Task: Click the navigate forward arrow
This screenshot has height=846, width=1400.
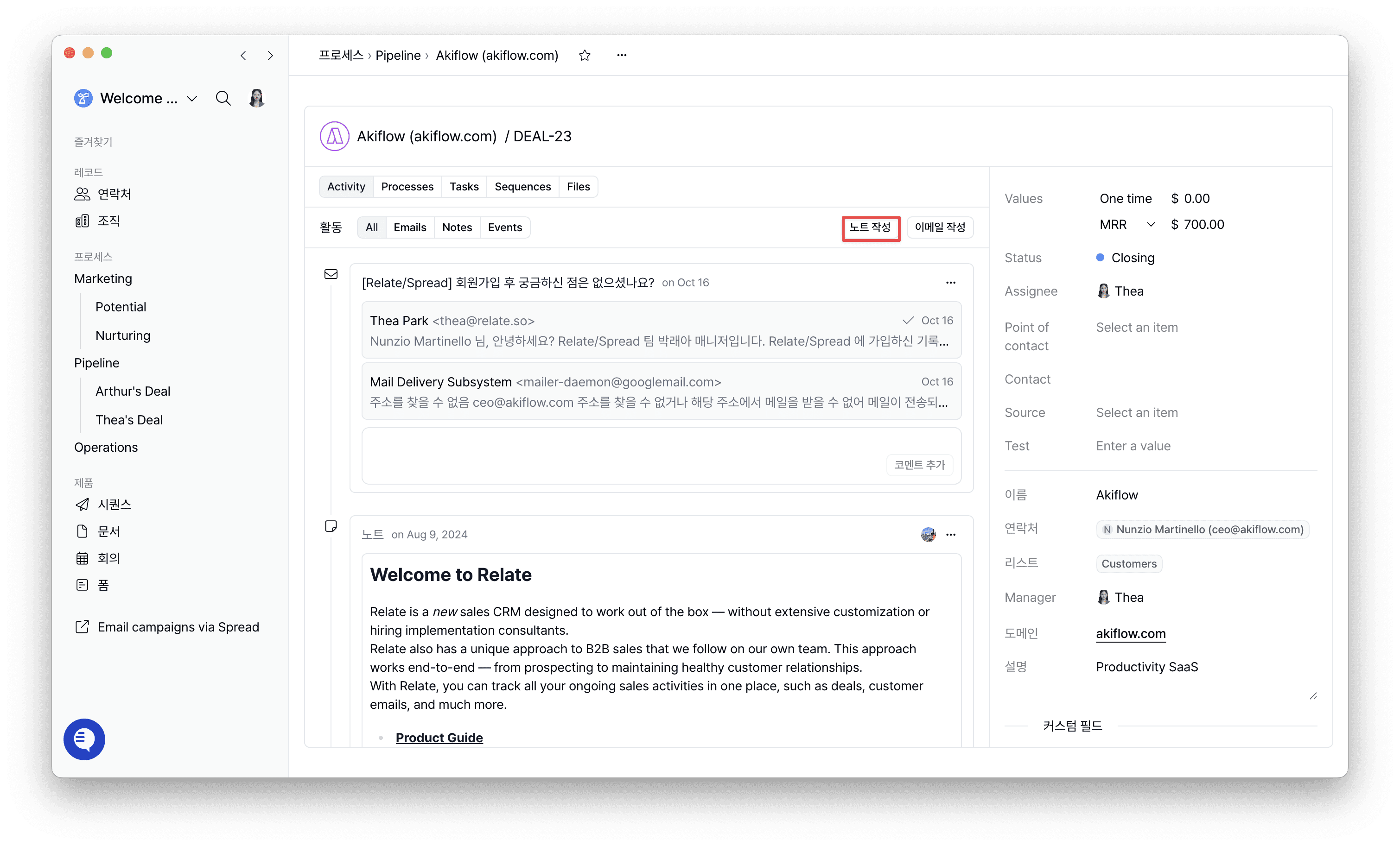Action: pos(270,55)
